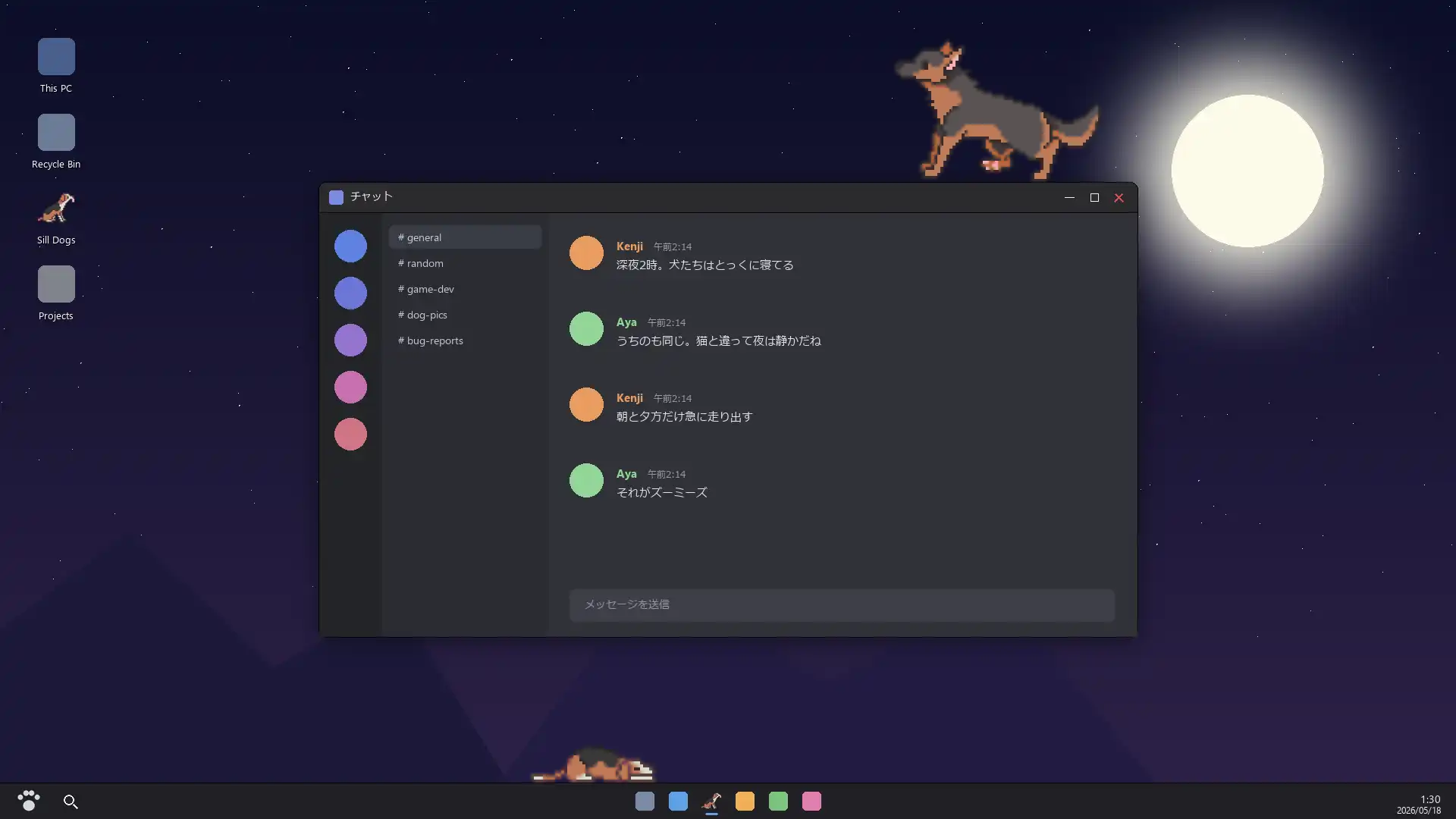Minimize the チャット window

click(x=1069, y=197)
